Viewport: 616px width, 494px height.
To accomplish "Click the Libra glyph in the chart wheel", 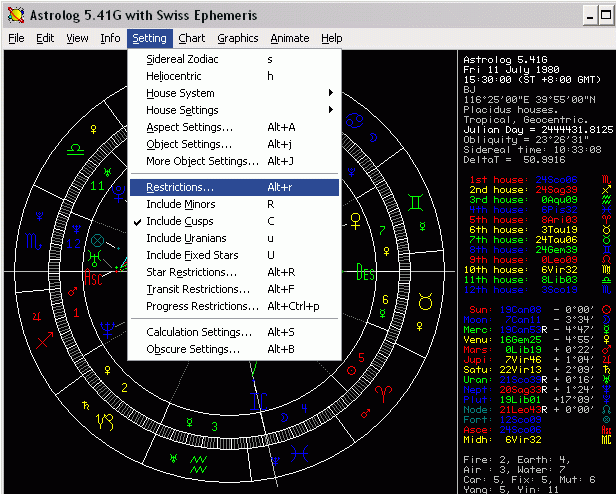I will tap(75, 150).
